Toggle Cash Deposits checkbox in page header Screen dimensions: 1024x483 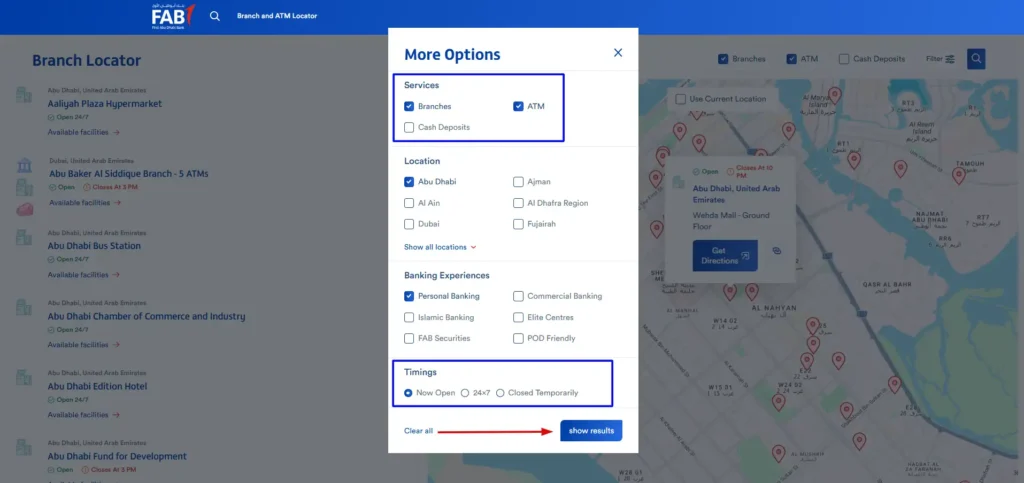[x=844, y=59]
